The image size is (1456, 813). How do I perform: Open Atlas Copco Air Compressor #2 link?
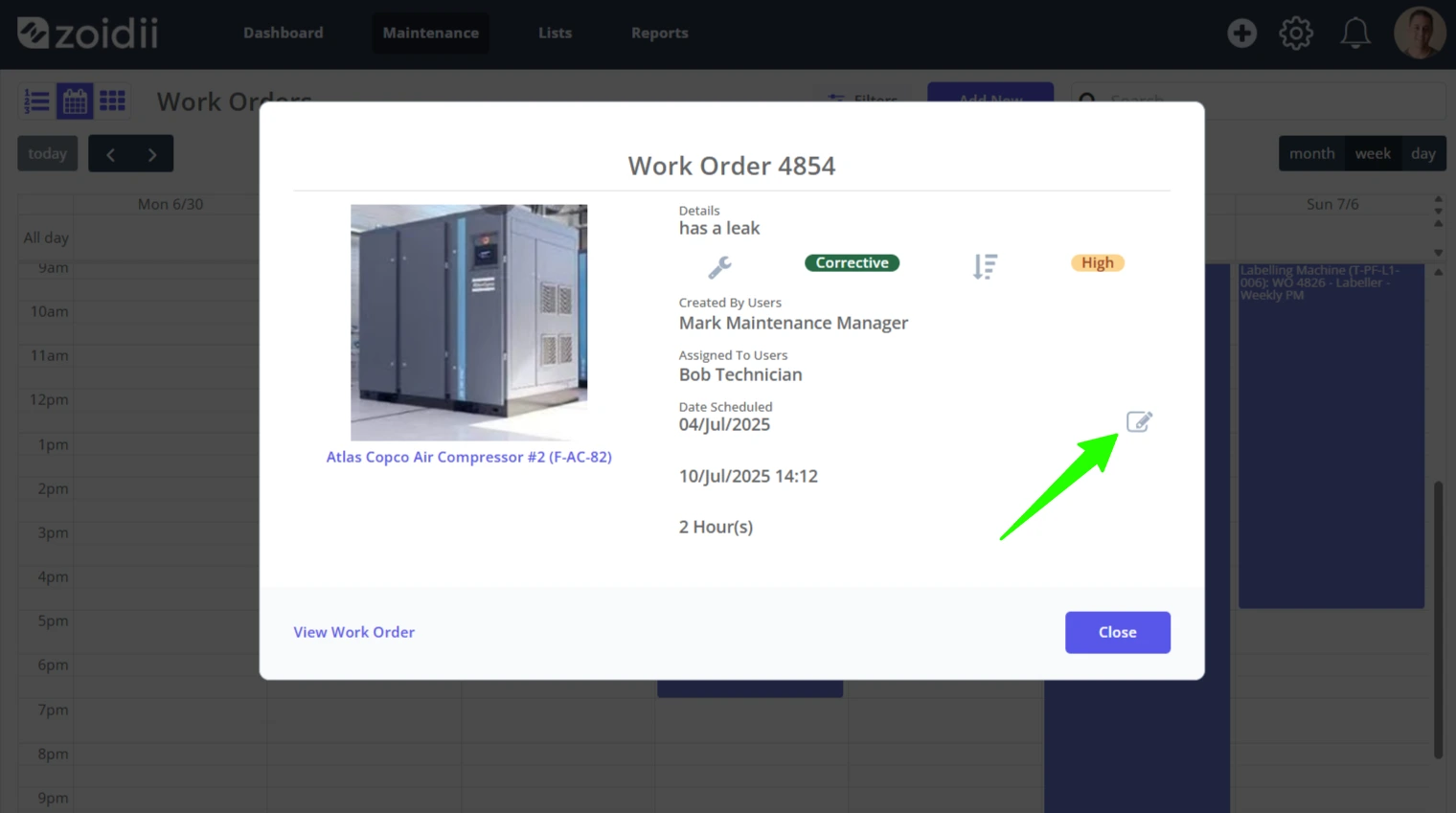[x=468, y=457]
